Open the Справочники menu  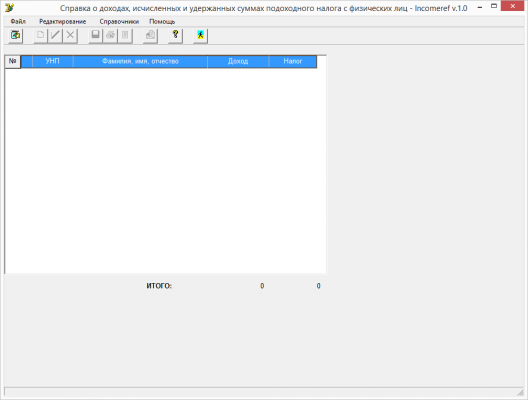coord(119,22)
